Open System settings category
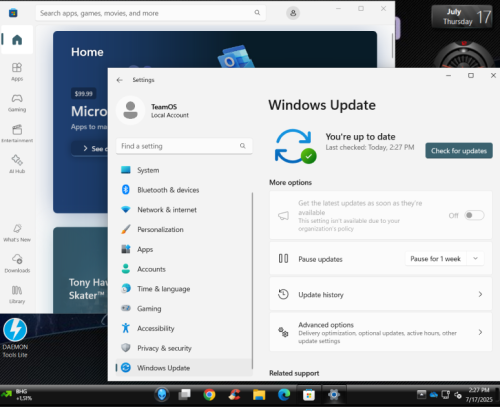This screenshot has width=500, height=407. [x=184, y=170]
